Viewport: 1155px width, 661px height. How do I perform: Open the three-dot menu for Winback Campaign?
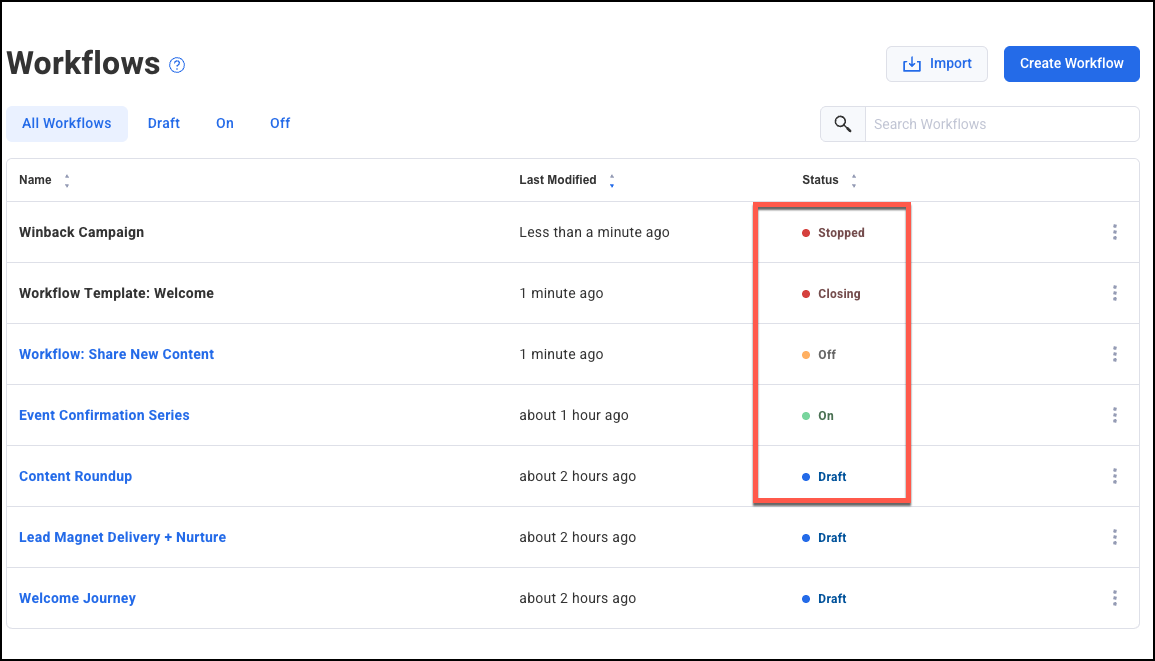[x=1114, y=232]
